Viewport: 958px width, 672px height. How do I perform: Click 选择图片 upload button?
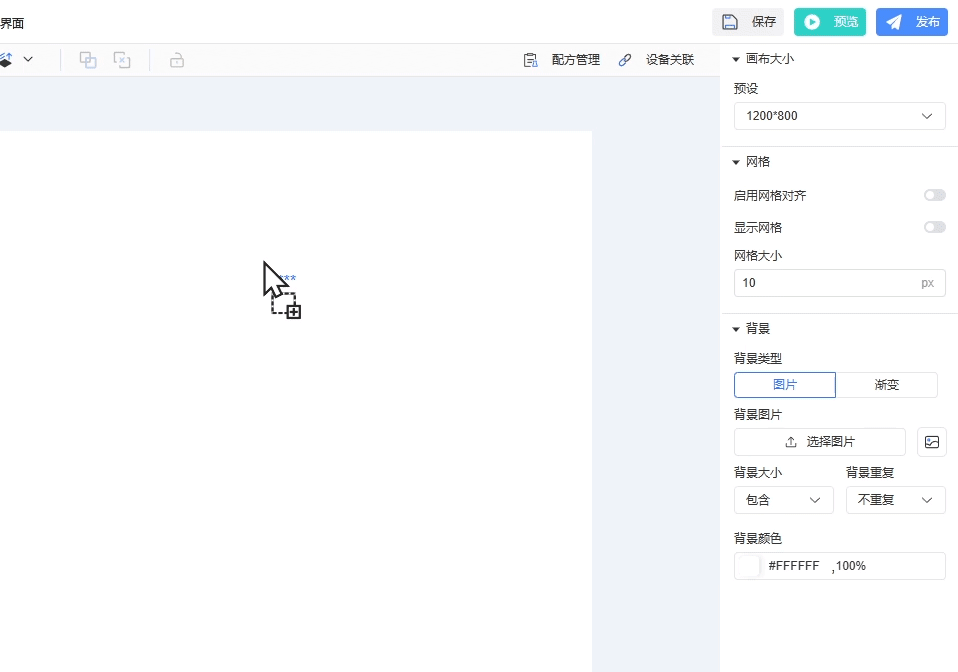(820, 442)
